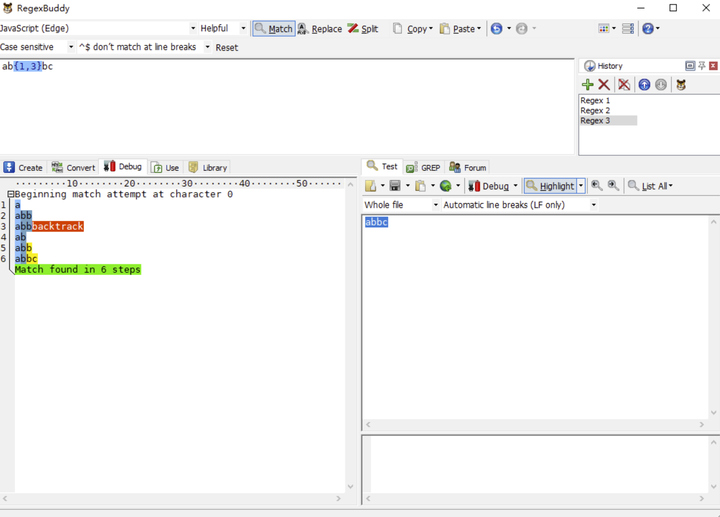Open the JavaScript (Edge) flavor dropdown
This screenshot has width=720, height=517.
click(193, 28)
